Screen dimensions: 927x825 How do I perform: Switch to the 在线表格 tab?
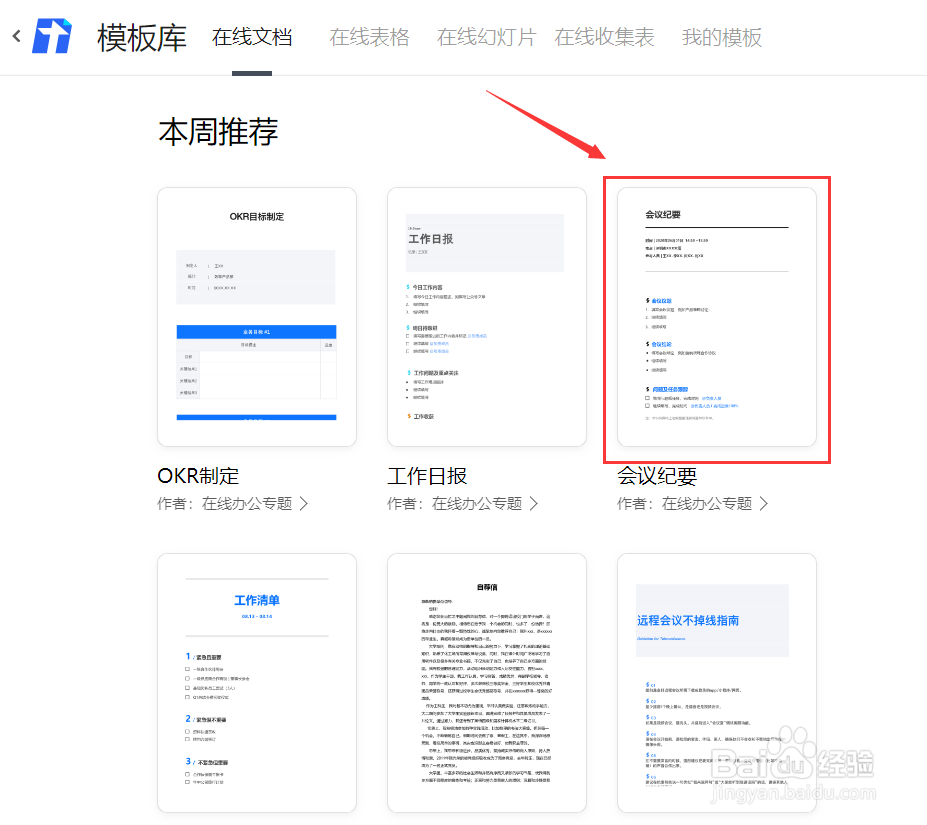click(x=369, y=36)
